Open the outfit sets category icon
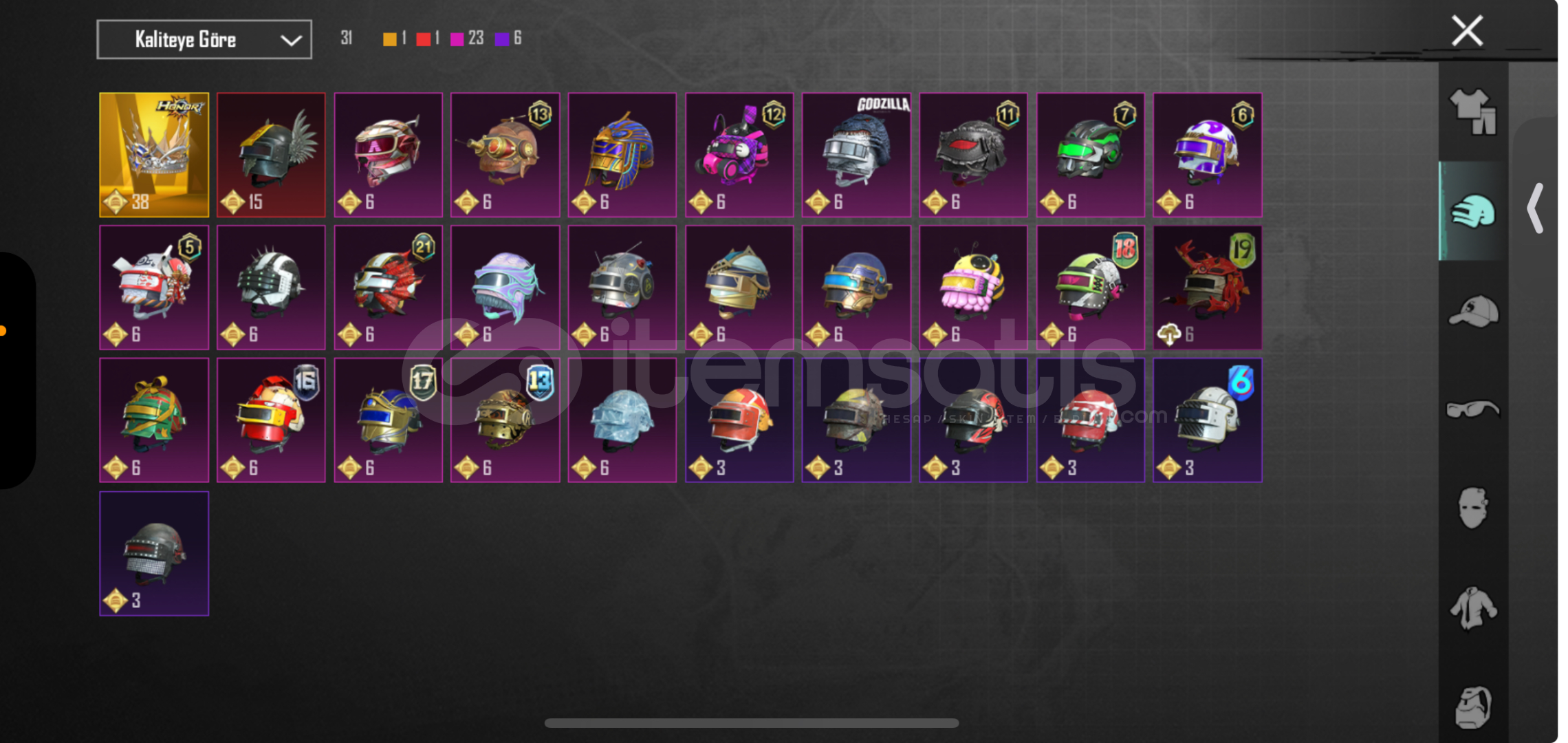This screenshot has width=1568, height=743. click(x=1472, y=112)
